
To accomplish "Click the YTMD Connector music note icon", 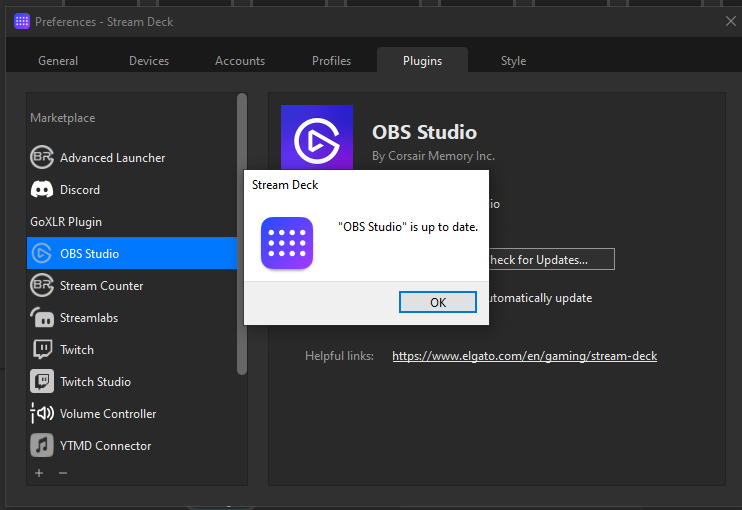I will click(42, 445).
